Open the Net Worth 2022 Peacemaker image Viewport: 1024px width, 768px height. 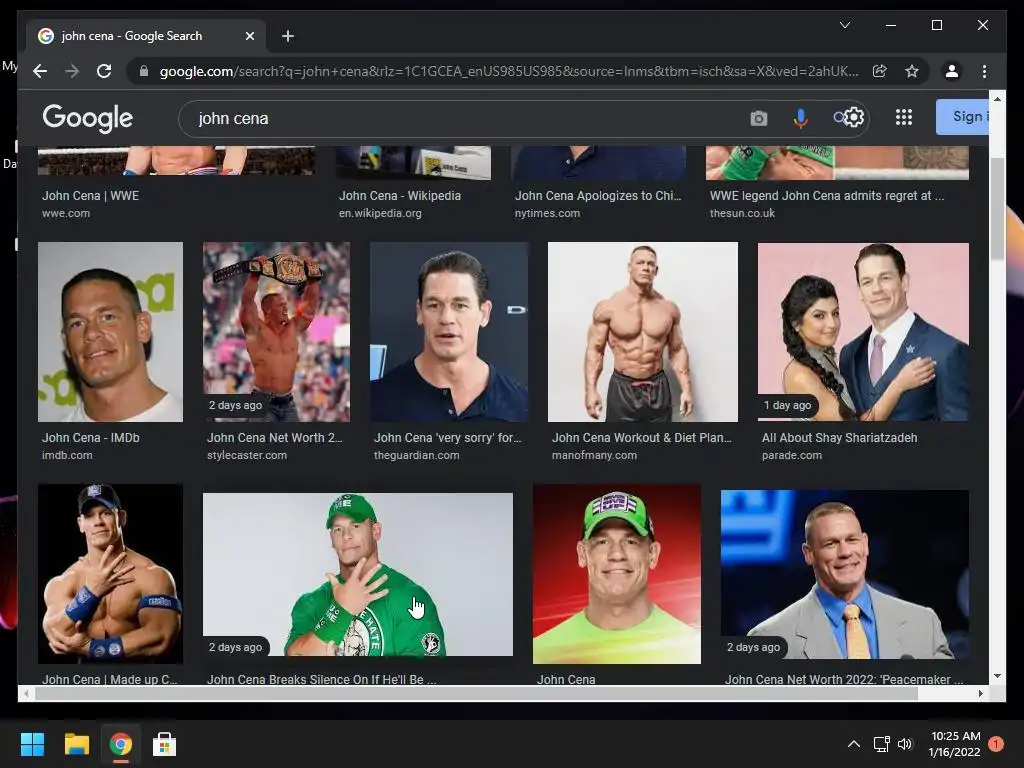tap(844, 574)
